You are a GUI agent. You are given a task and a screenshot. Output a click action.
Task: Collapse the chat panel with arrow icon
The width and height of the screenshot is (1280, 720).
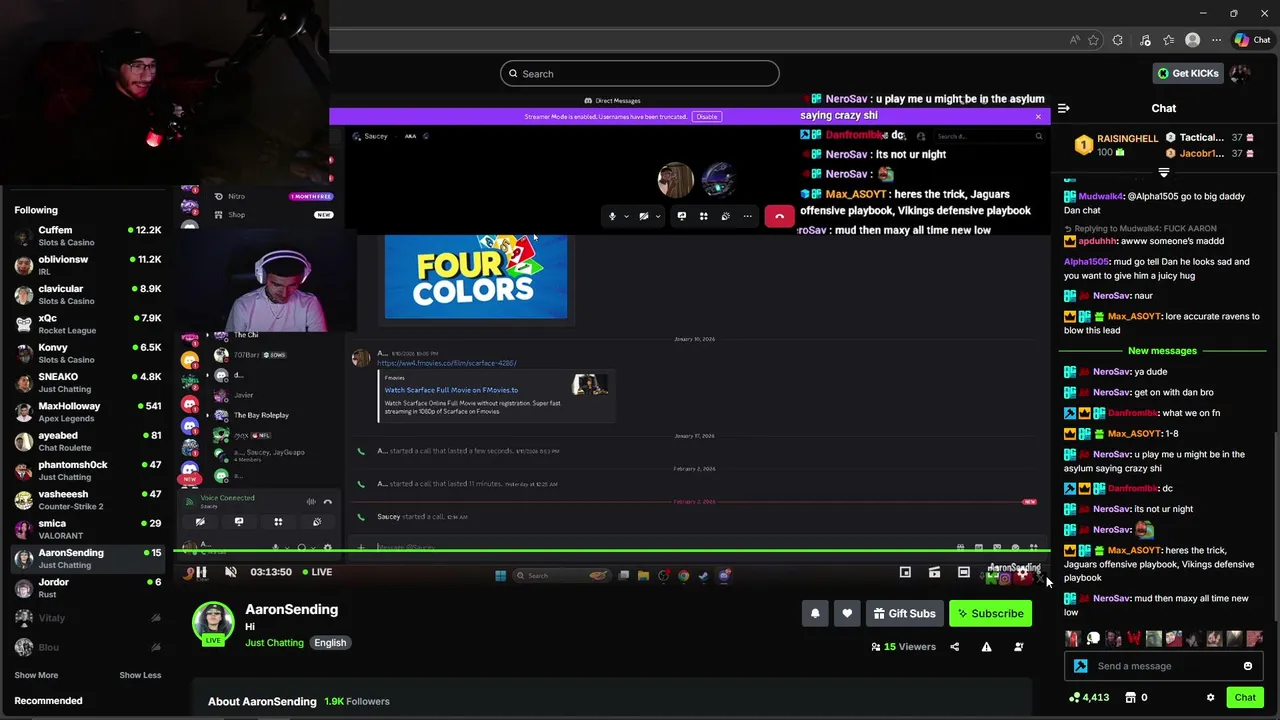coord(1064,108)
